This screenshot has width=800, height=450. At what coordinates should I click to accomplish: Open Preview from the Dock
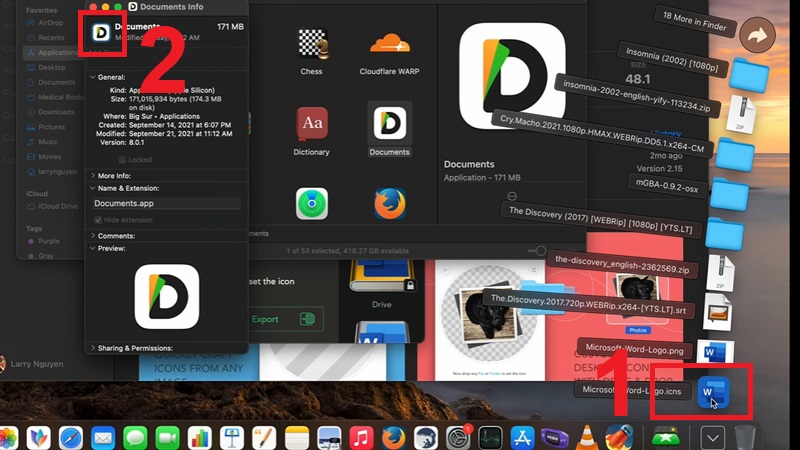pyautogui.click(x=329, y=438)
